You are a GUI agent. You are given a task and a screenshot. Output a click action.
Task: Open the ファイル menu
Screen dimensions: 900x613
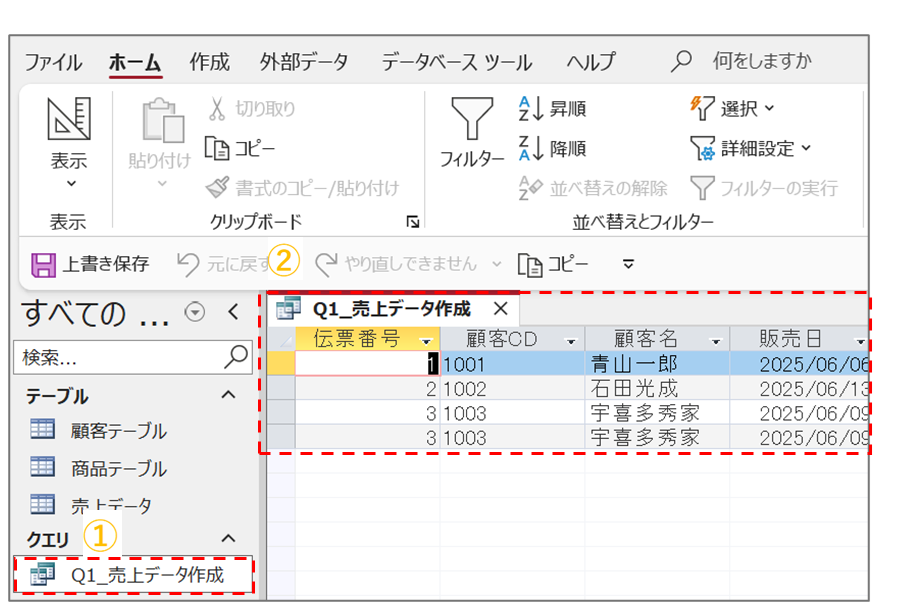(x=54, y=62)
